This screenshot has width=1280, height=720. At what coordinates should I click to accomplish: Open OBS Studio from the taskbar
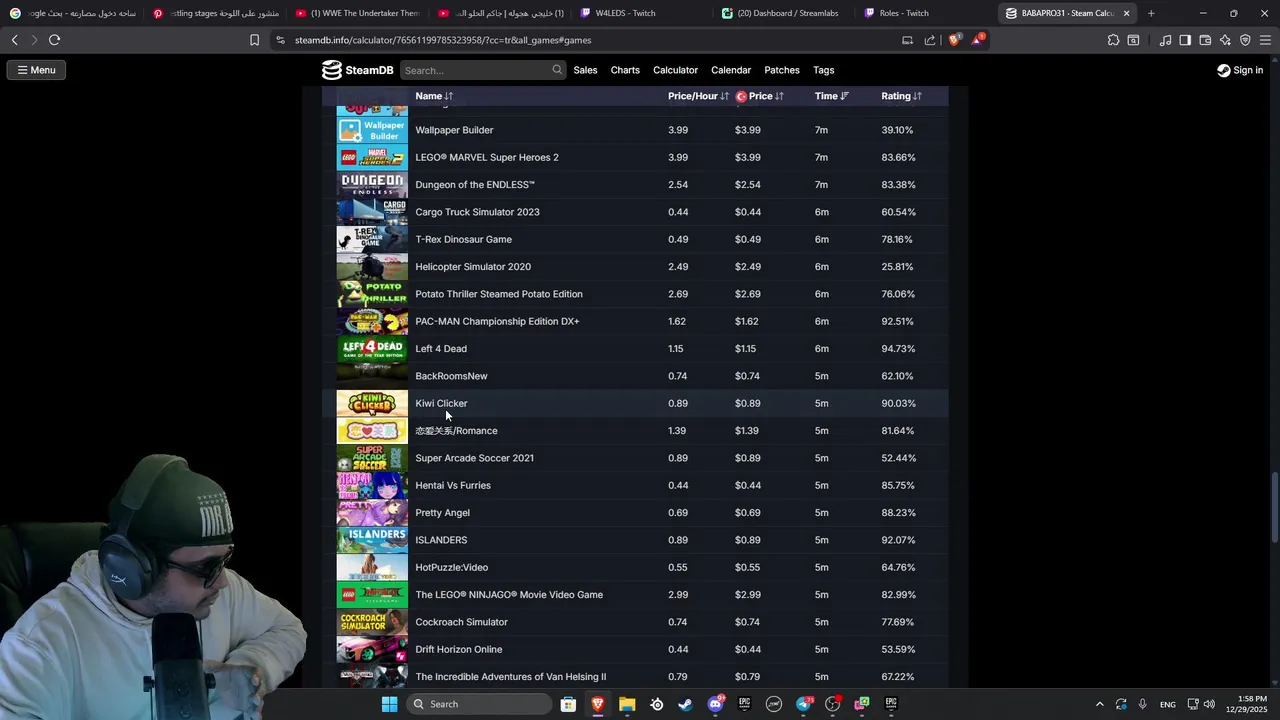832,704
